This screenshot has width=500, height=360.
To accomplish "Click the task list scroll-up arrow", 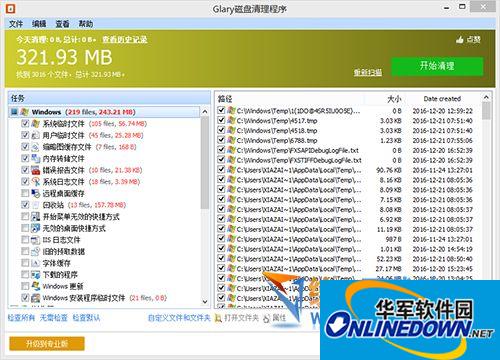I will [205, 112].
